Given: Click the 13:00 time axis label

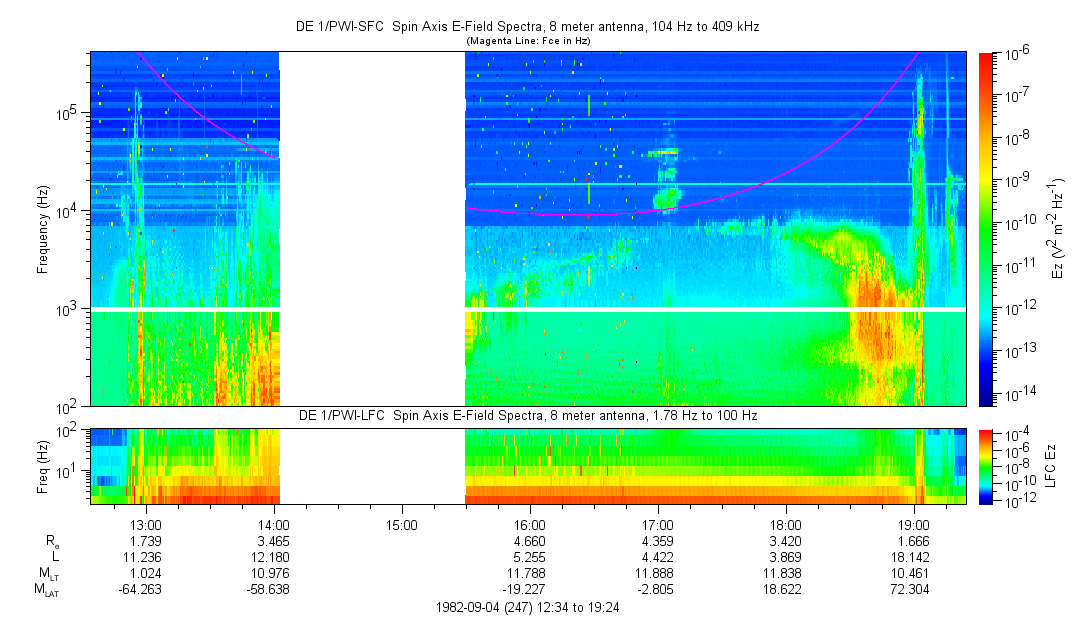Looking at the screenshot, I should (x=146, y=525).
